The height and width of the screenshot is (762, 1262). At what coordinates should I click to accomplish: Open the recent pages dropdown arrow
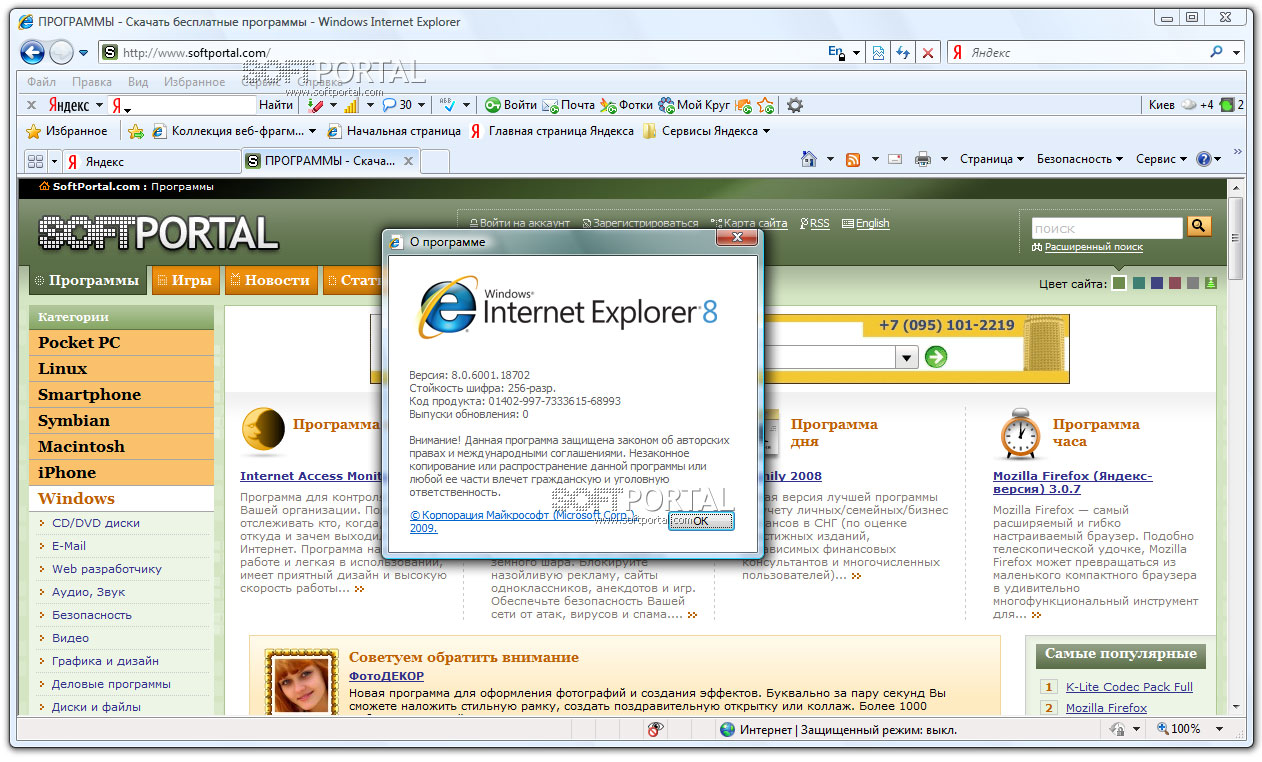click(x=84, y=53)
